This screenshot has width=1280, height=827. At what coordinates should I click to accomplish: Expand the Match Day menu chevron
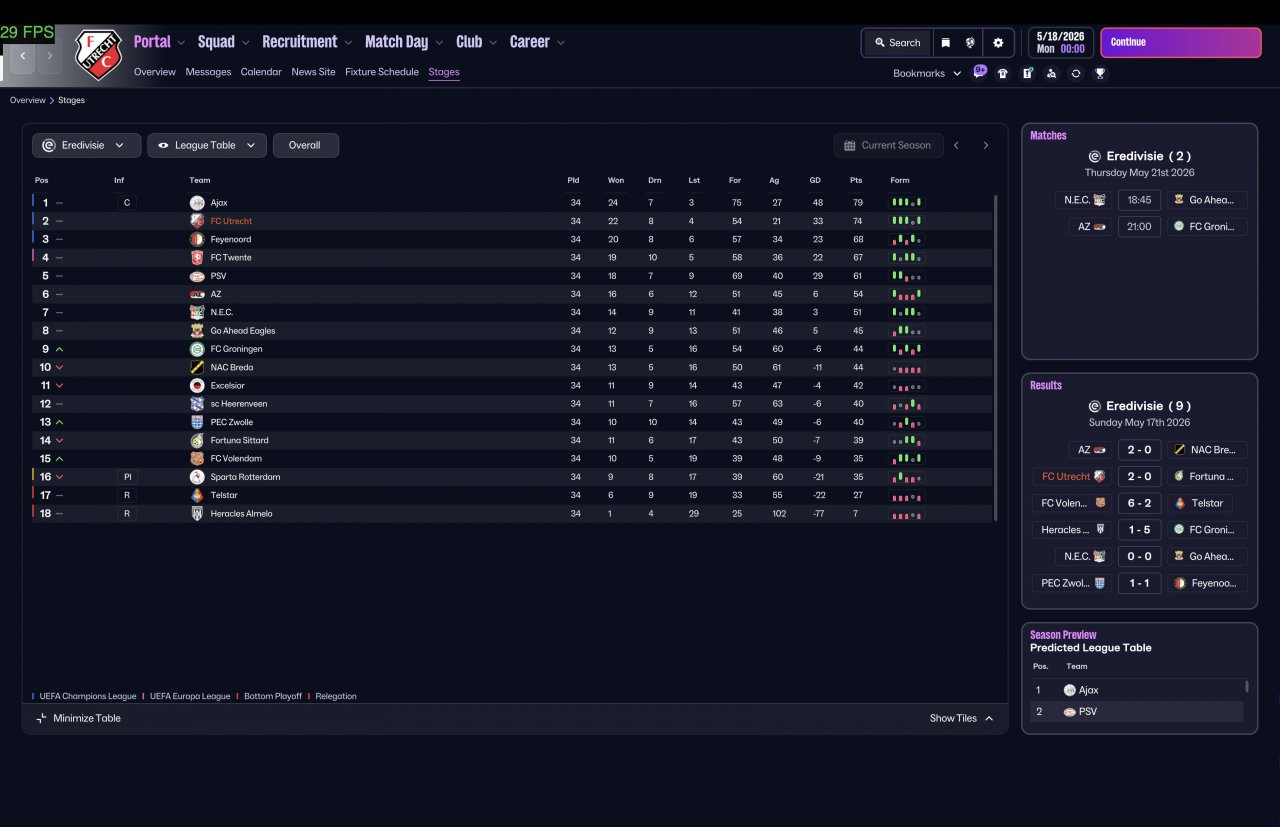(439, 43)
